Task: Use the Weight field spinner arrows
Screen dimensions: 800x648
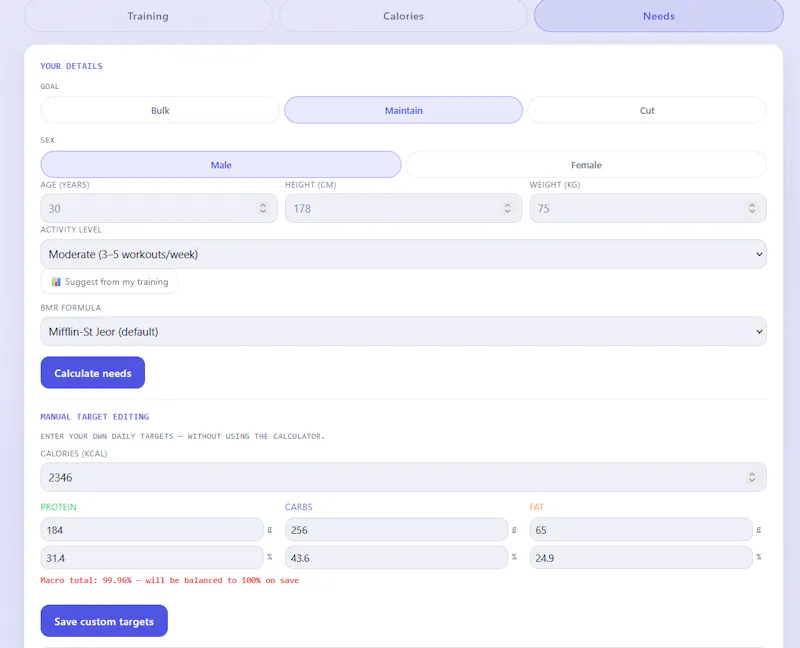Action: (x=752, y=208)
